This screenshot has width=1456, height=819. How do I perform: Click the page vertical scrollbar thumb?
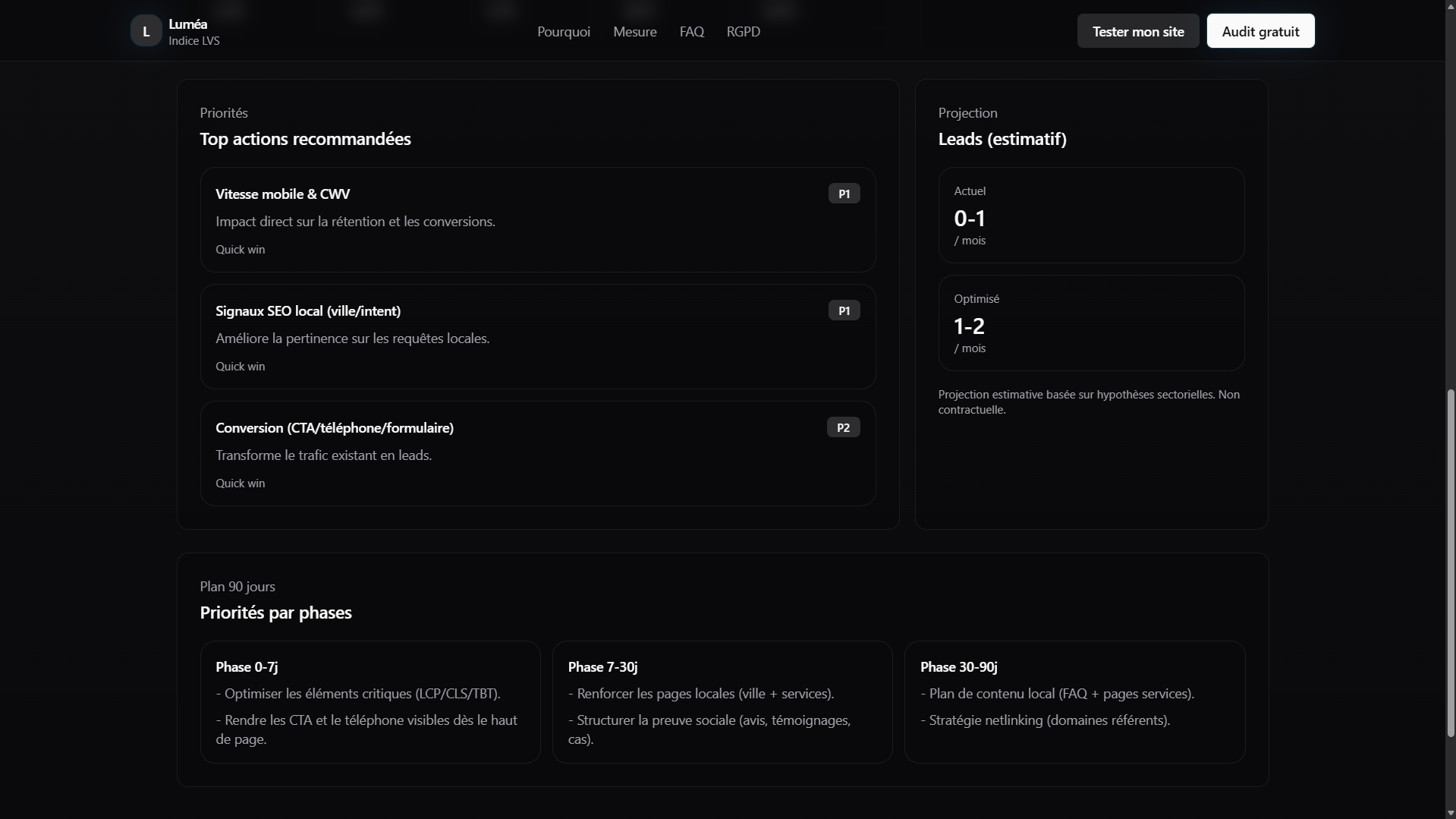(x=1450, y=562)
